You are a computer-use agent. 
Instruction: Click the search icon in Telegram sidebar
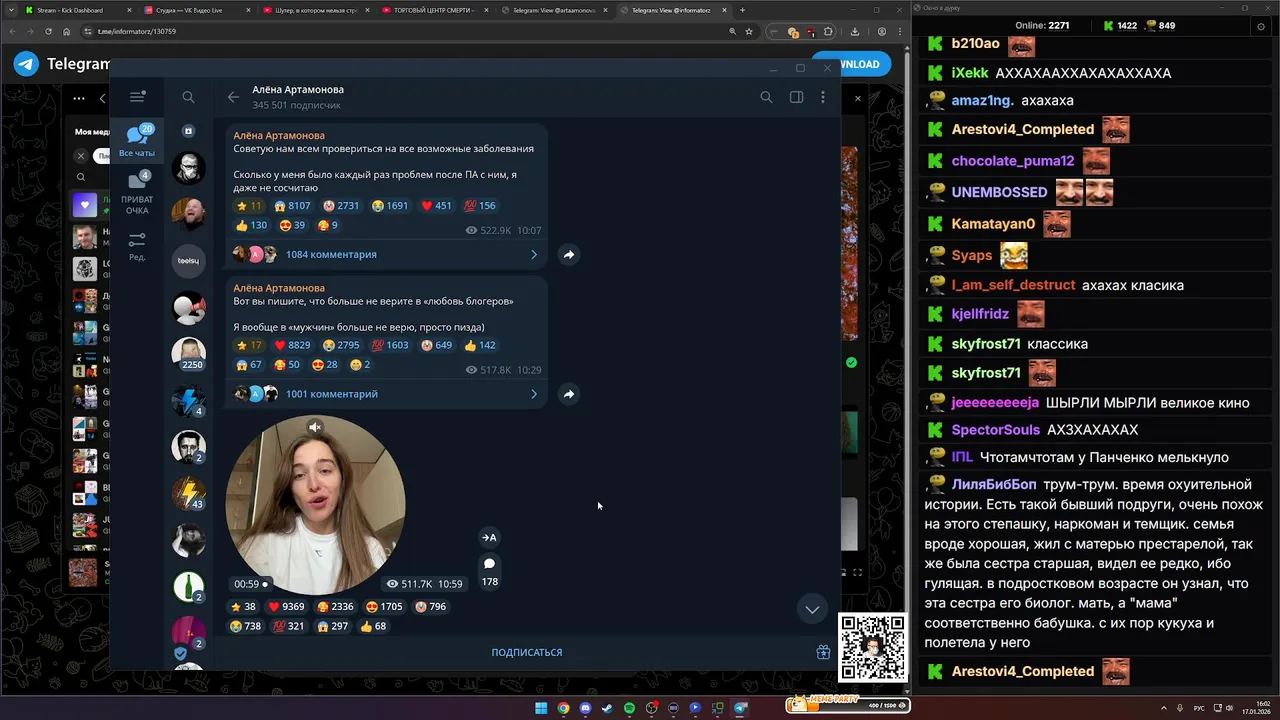click(188, 97)
